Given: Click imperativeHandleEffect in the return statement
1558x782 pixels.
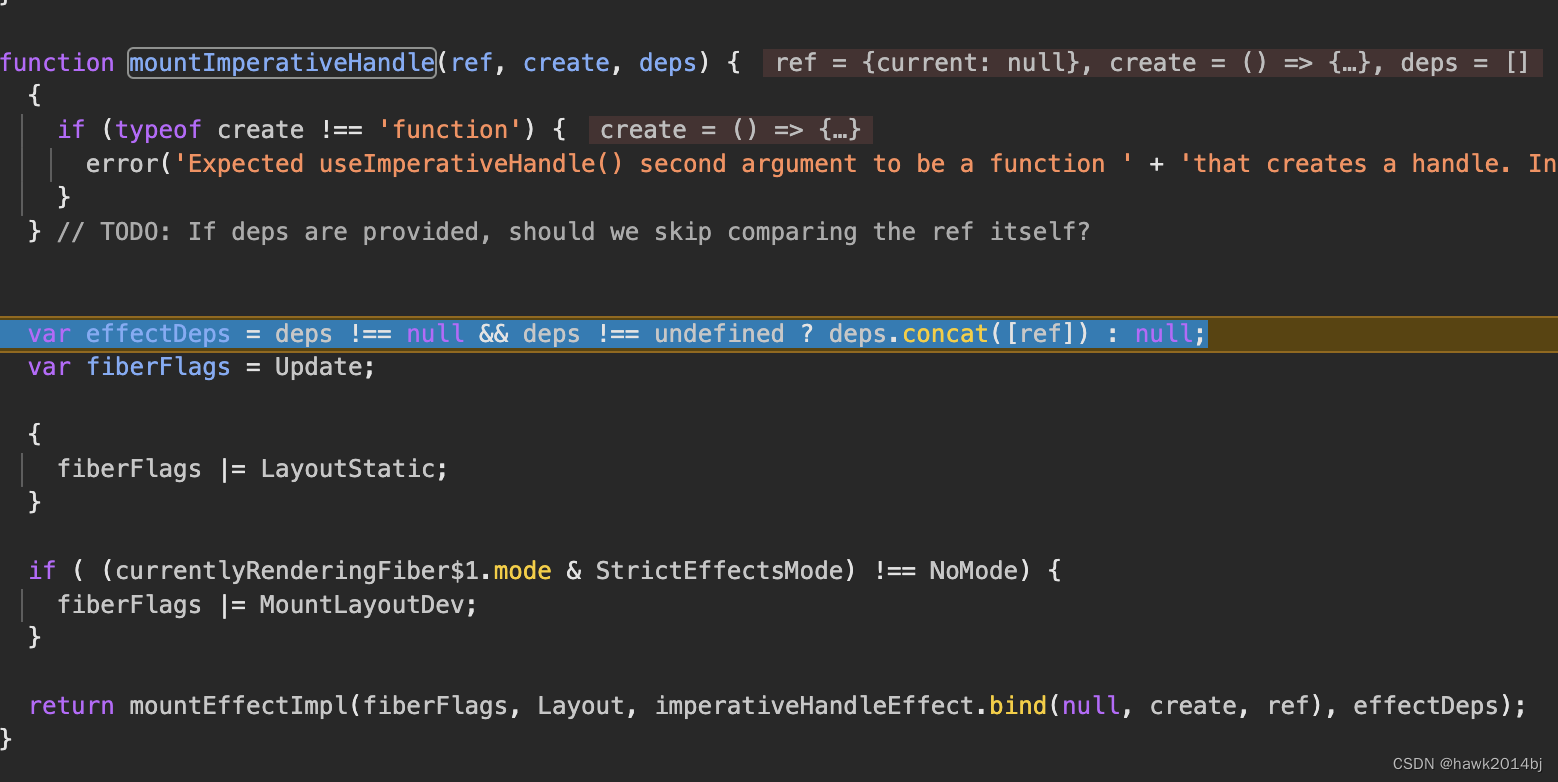Looking at the screenshot, I should click(x=814, y=706).
